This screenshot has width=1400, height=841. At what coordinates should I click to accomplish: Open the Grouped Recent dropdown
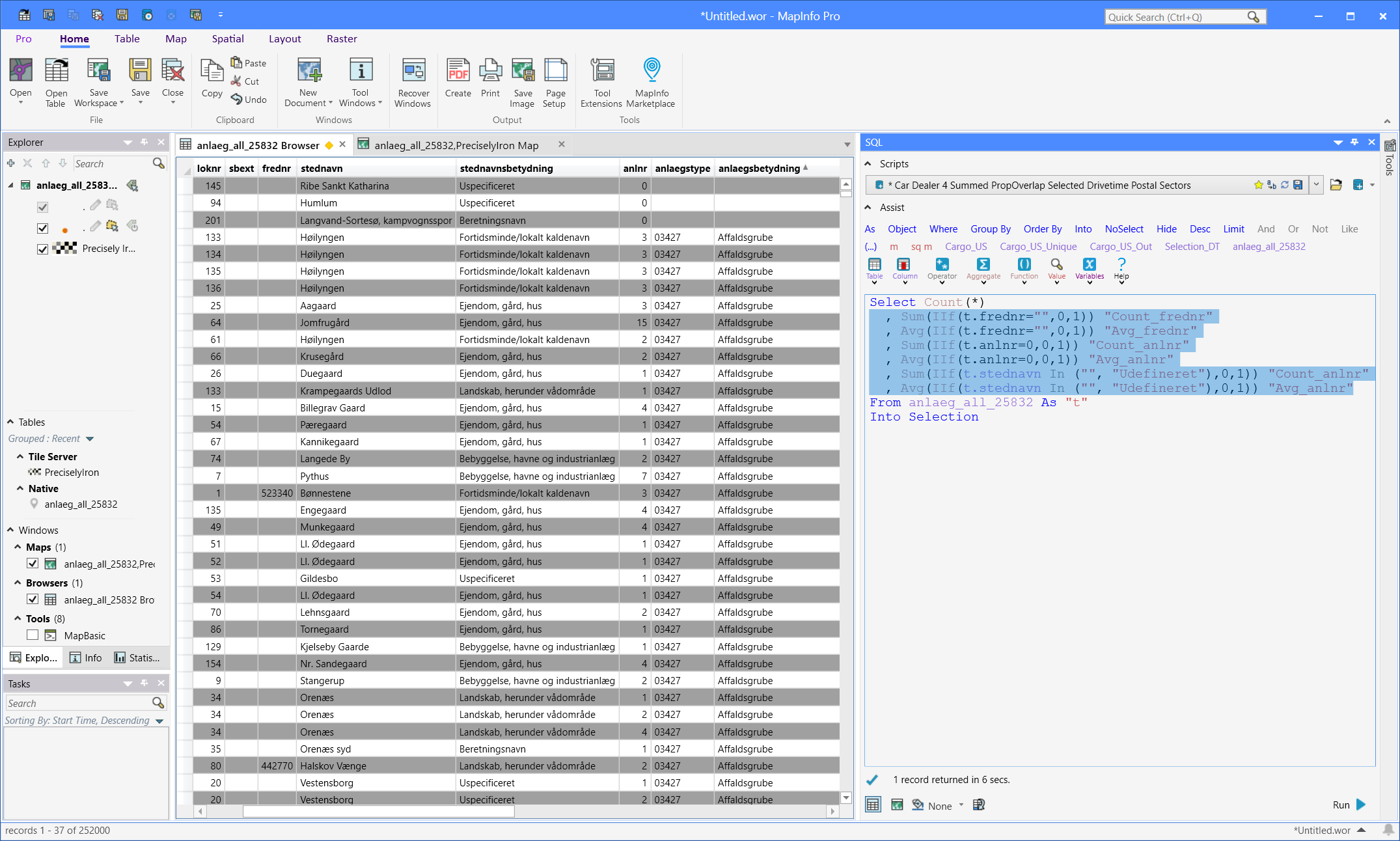click(90, 439)
